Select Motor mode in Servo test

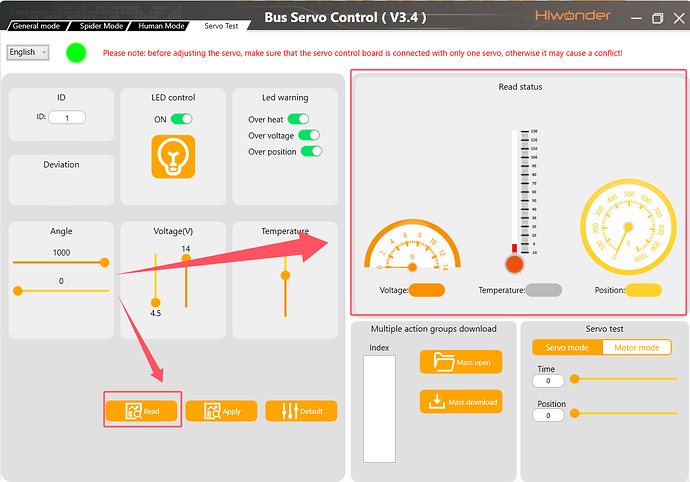tap(636, 347)
